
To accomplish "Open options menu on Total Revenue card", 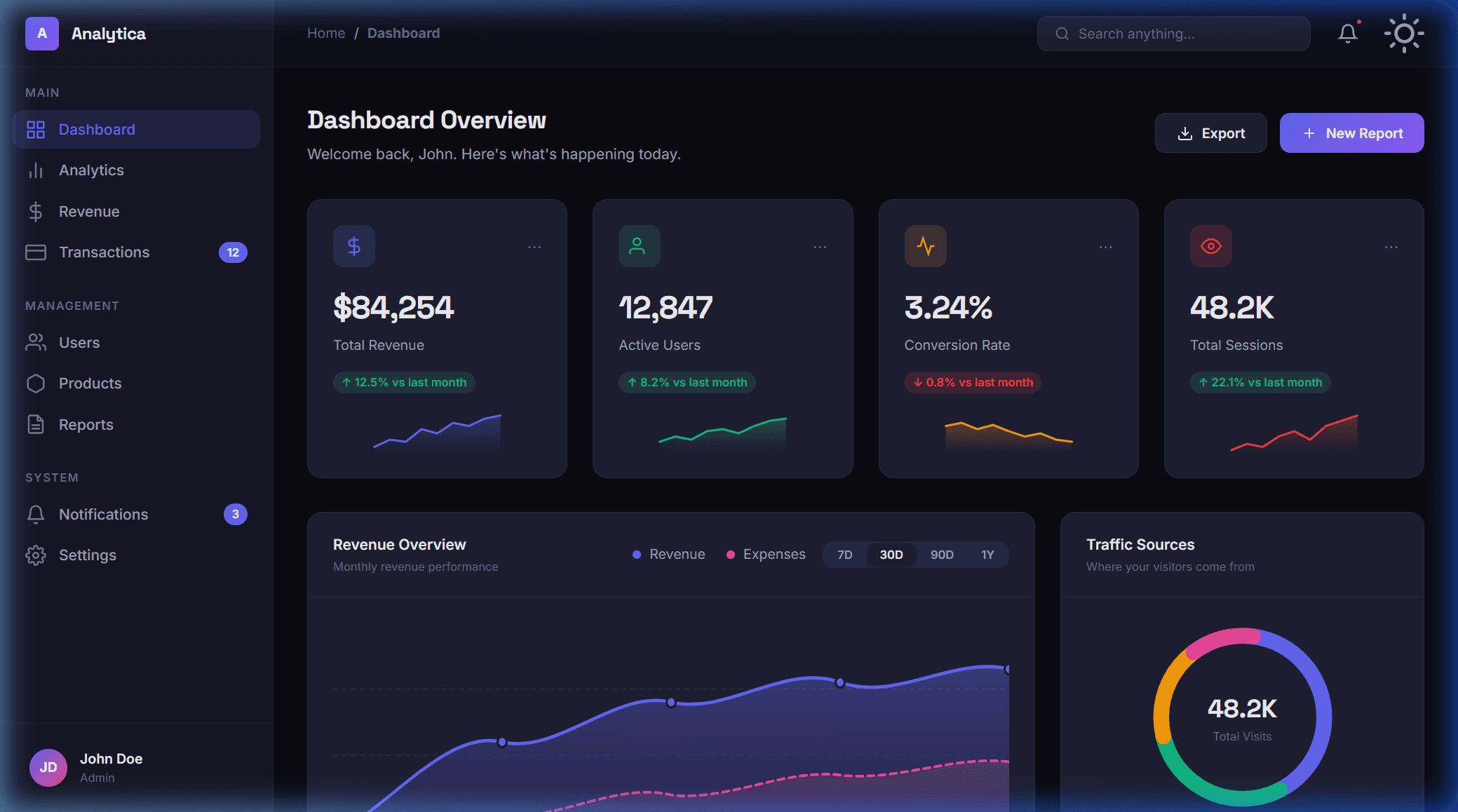I will pos(534,247).
